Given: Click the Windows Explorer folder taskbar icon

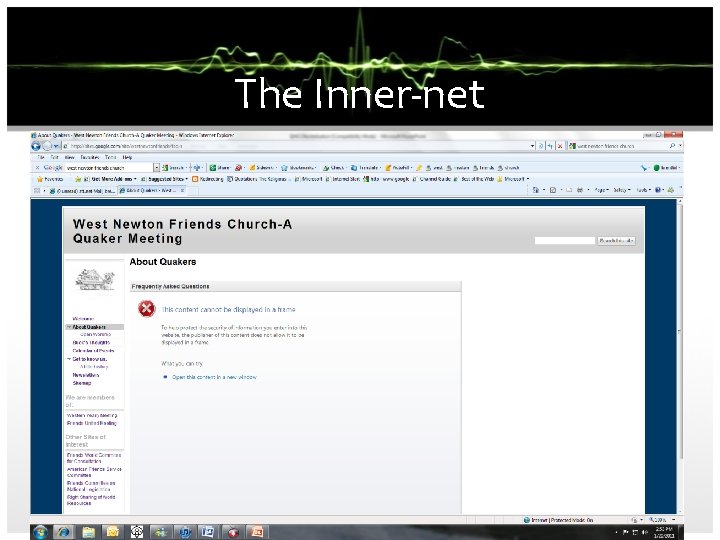Looking at the screenshot, I should pyautogui.click(x=88, y=532).
